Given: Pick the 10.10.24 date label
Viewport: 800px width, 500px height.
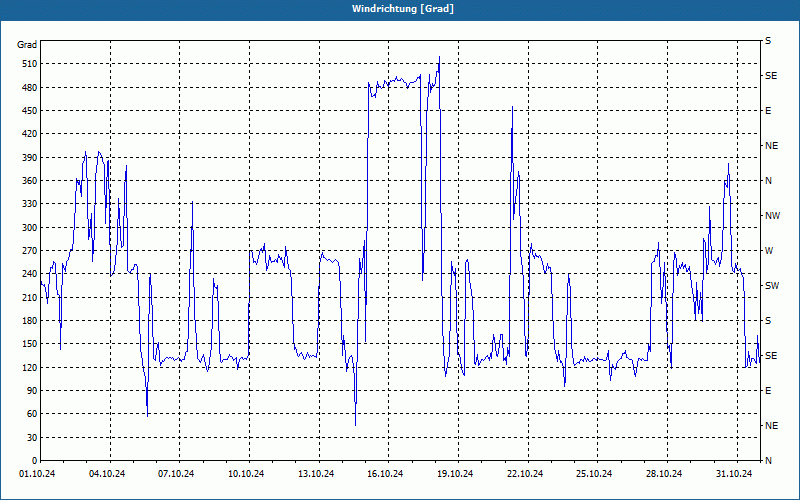Looking at the screenshot, I should (246, 474).
